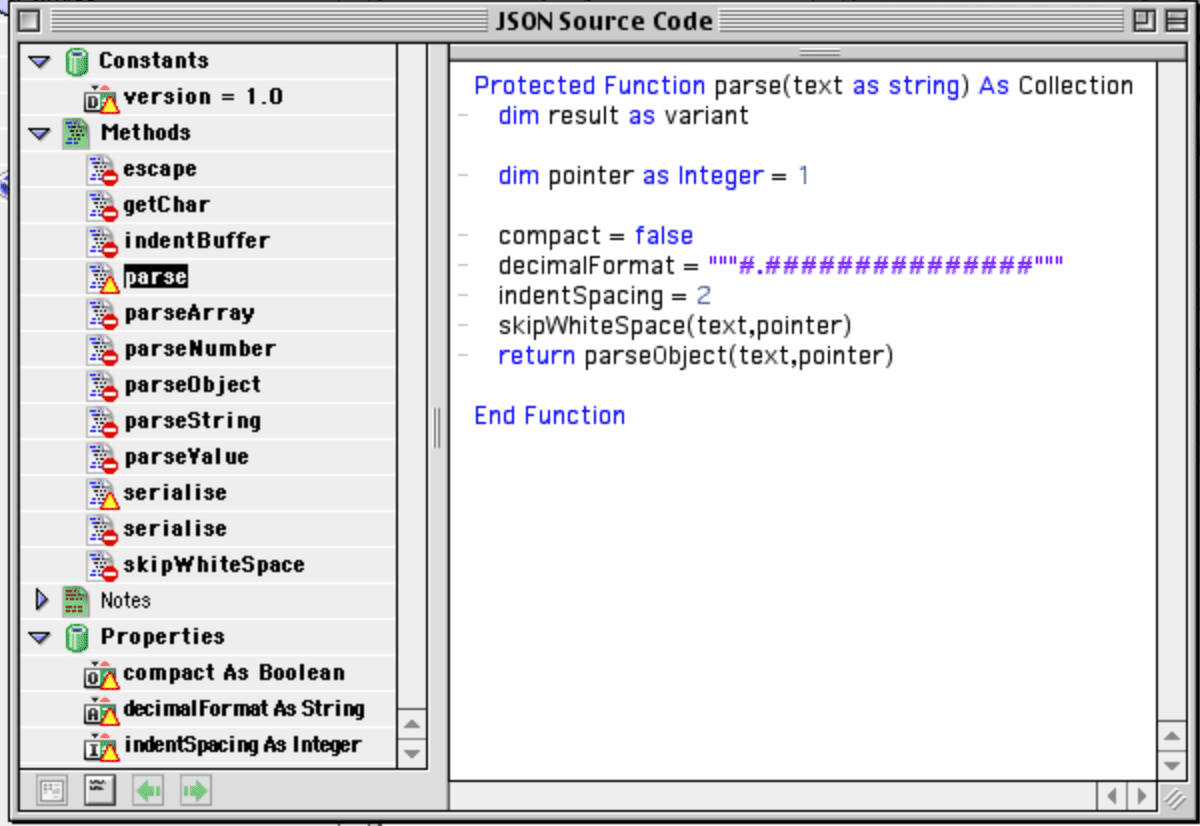Select the skipWhiteSpace method
This screenshot has height=826, width=1200.
(x=214, y=565)
